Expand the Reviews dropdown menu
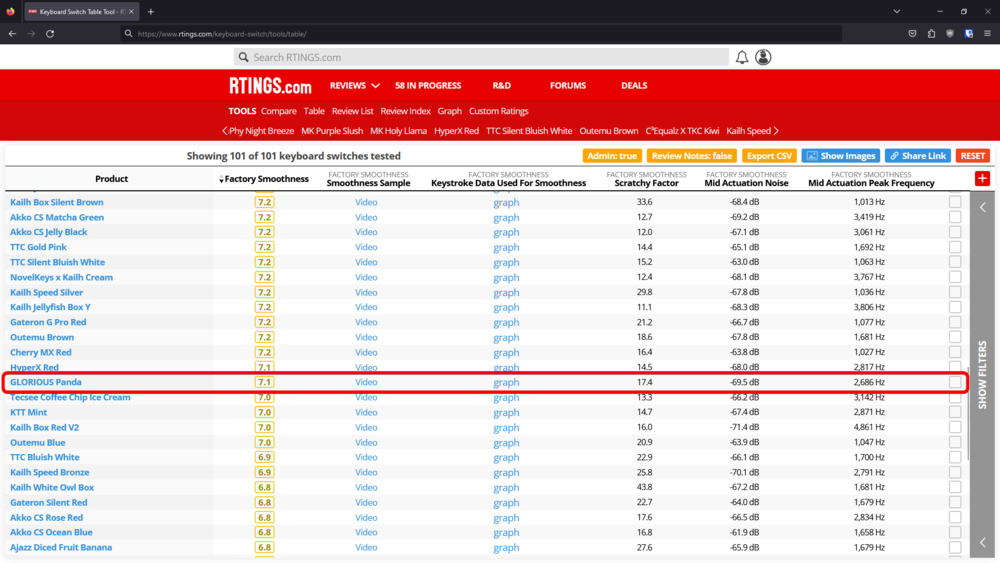1000x563 pixels. point(355,86)
